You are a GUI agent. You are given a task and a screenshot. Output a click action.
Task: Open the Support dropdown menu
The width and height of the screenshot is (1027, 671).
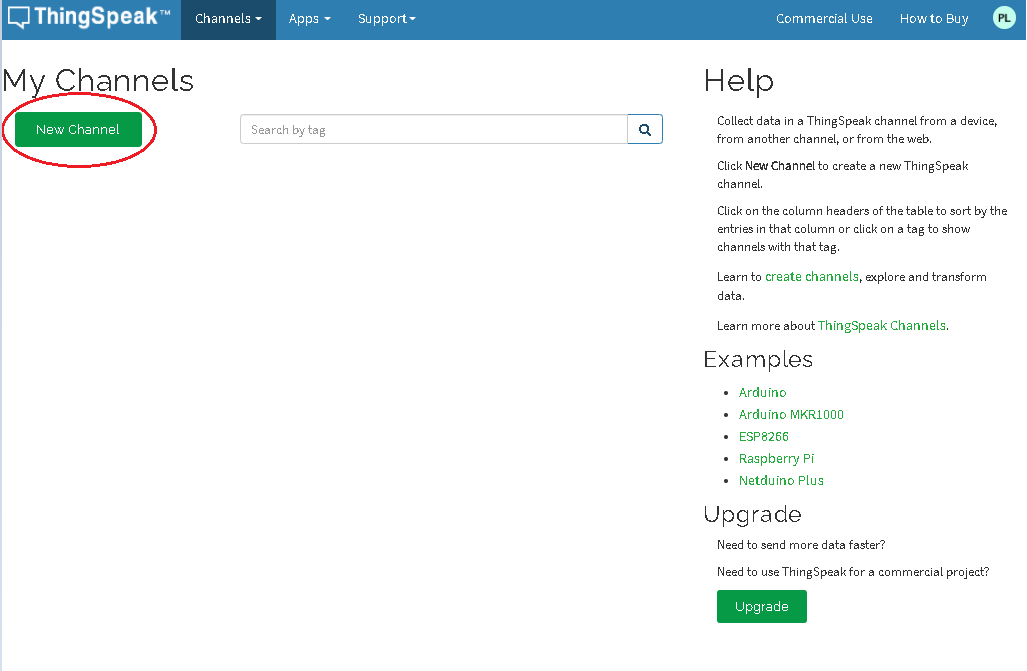(386, 19)
